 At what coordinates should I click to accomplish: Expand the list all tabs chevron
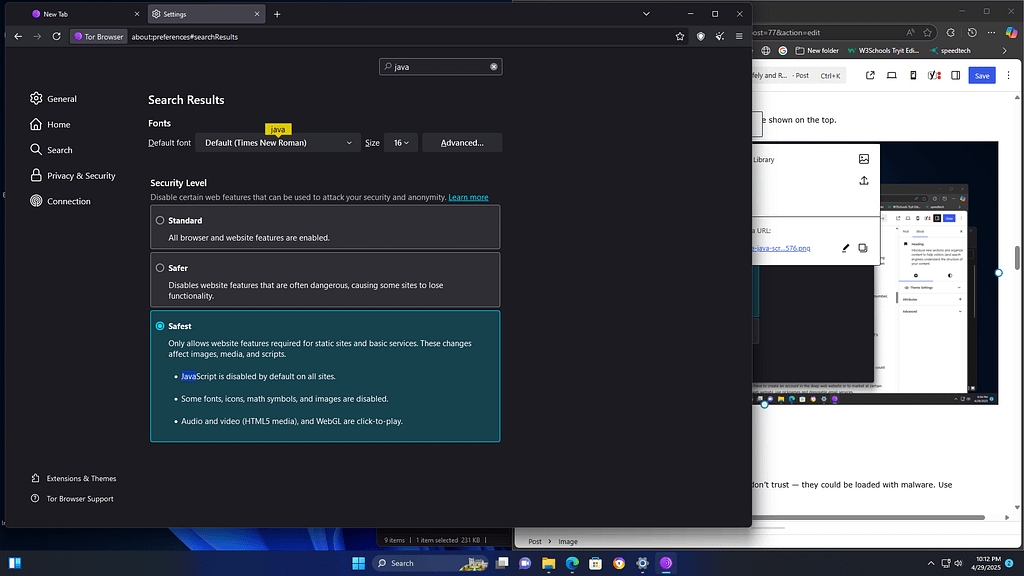646,14
